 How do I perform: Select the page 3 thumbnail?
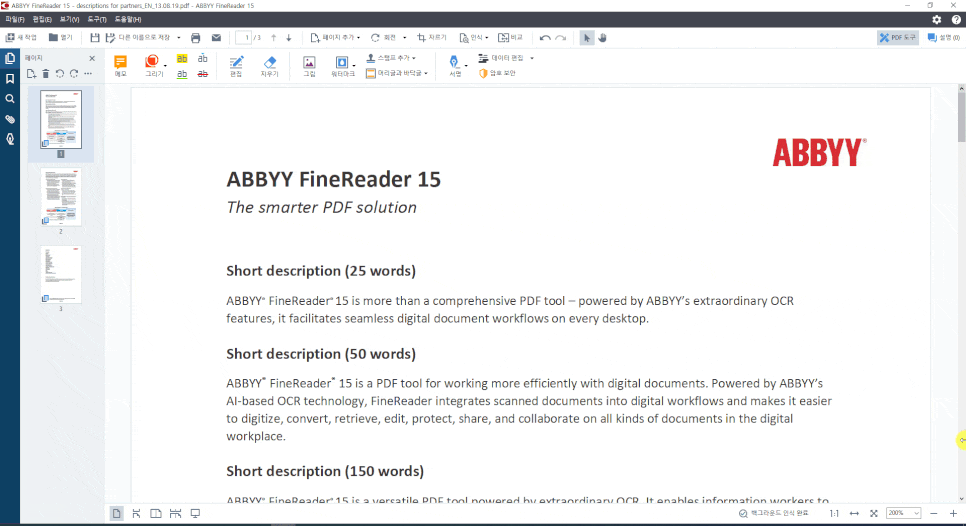point(60,274)
